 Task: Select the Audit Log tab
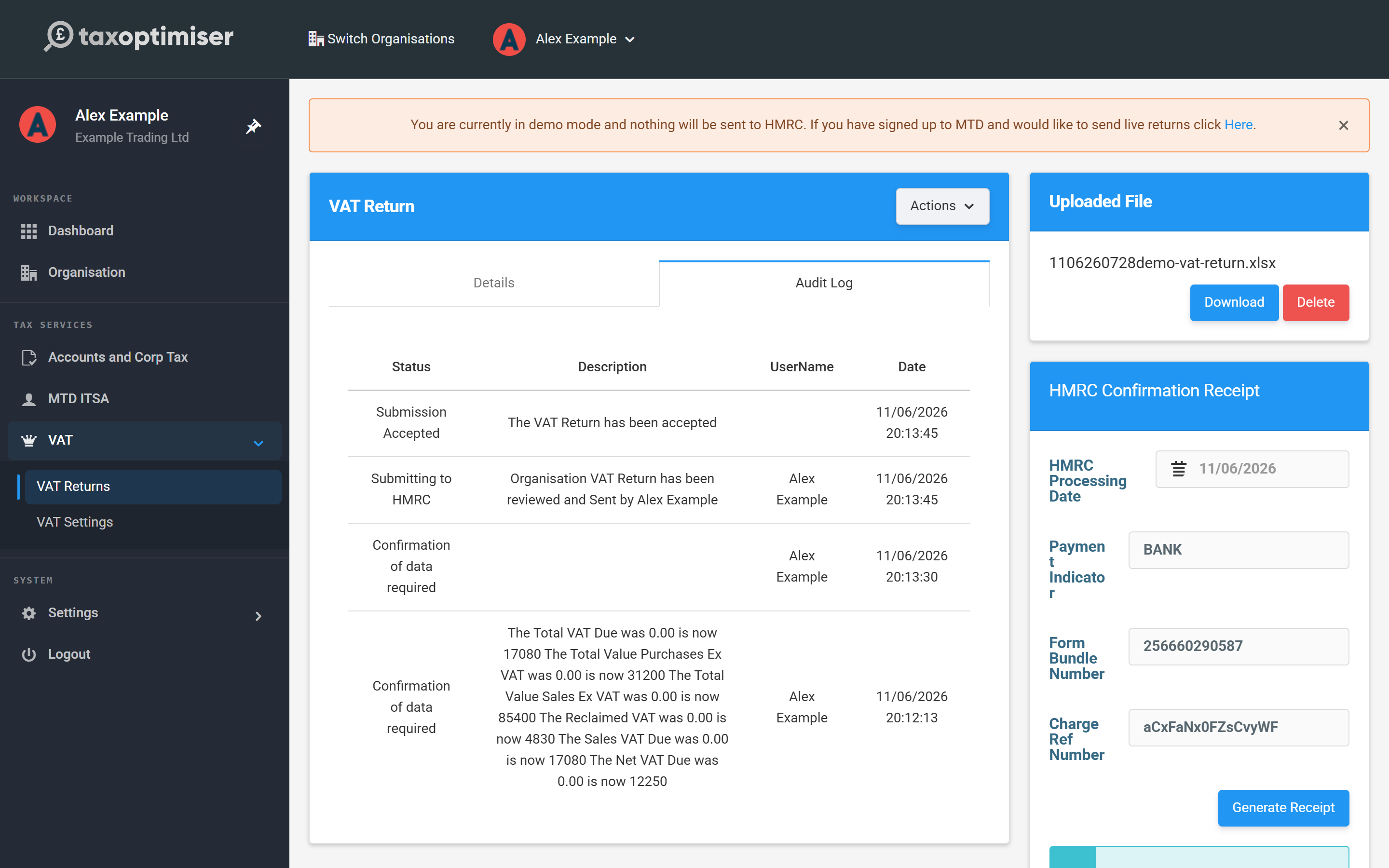[824, 283]
